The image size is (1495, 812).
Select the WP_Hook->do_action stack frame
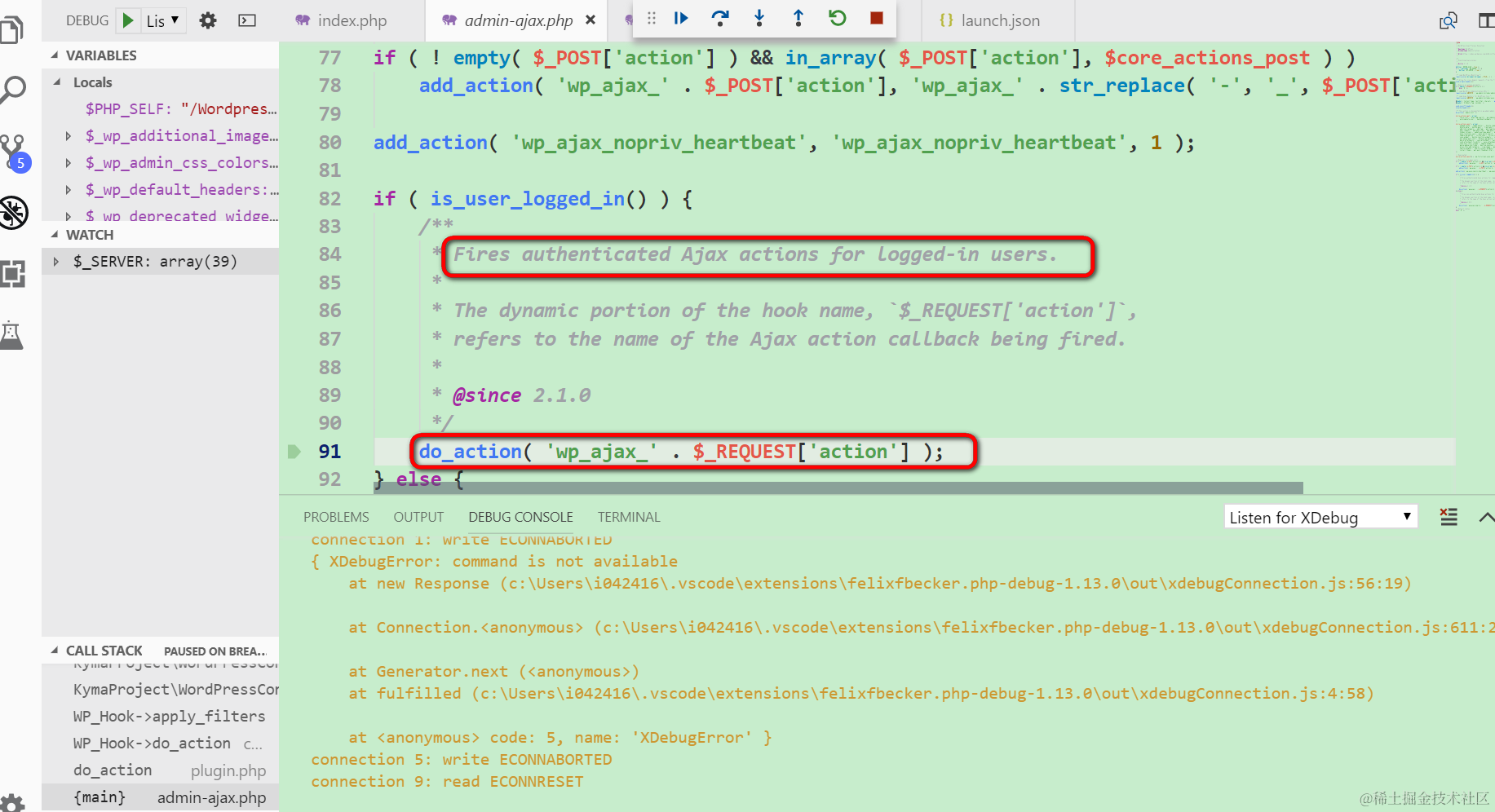[x=161, y=744]
